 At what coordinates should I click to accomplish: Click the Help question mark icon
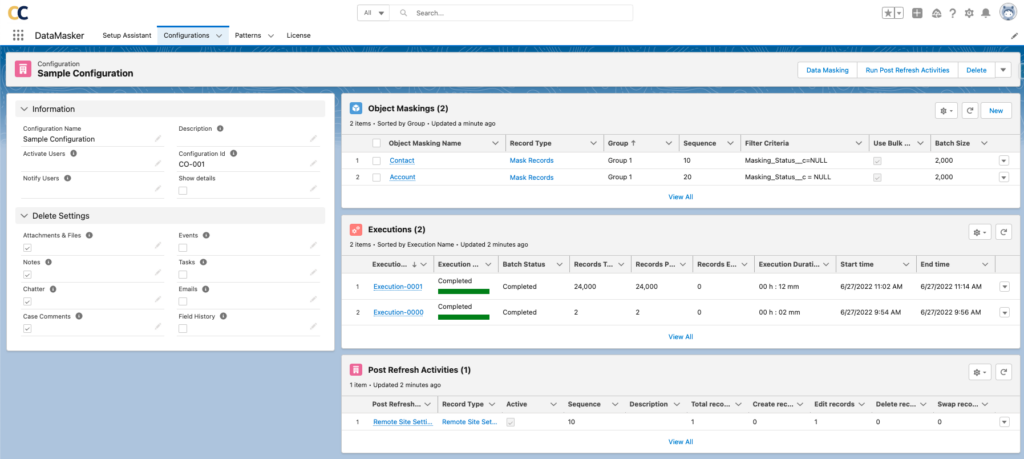(952, 13)
